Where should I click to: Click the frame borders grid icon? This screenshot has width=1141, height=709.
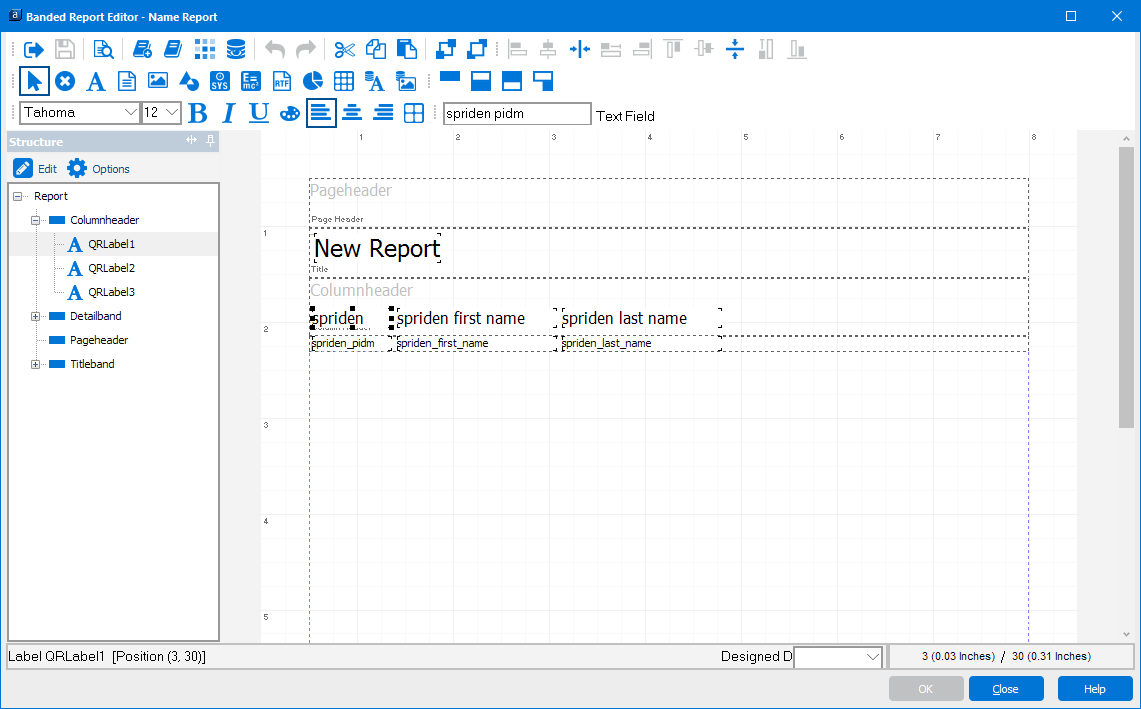(414, 113)
